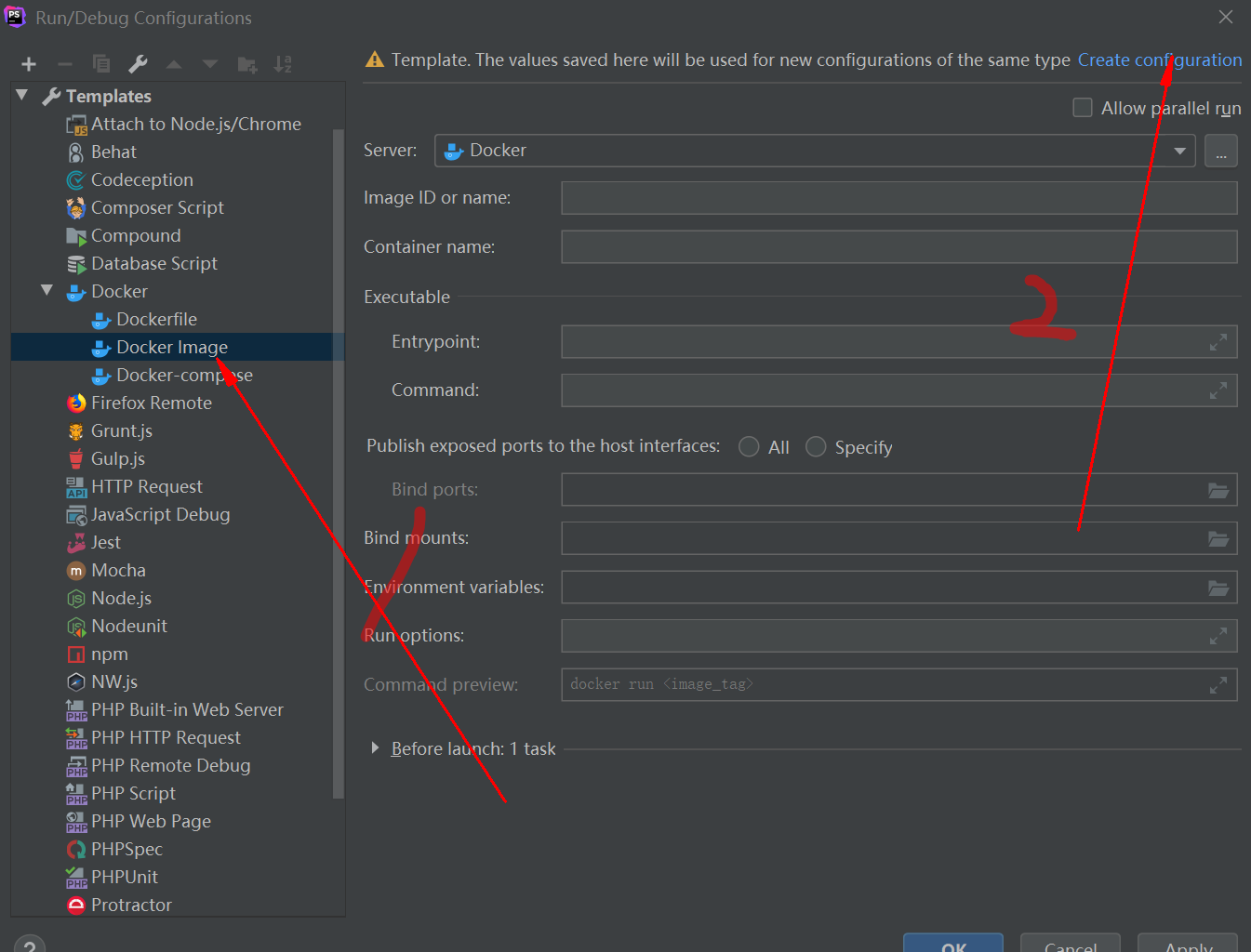This screenshot has height=952, width=1251.
Task: Expand the Before launch section
Action: click(375, 748)
